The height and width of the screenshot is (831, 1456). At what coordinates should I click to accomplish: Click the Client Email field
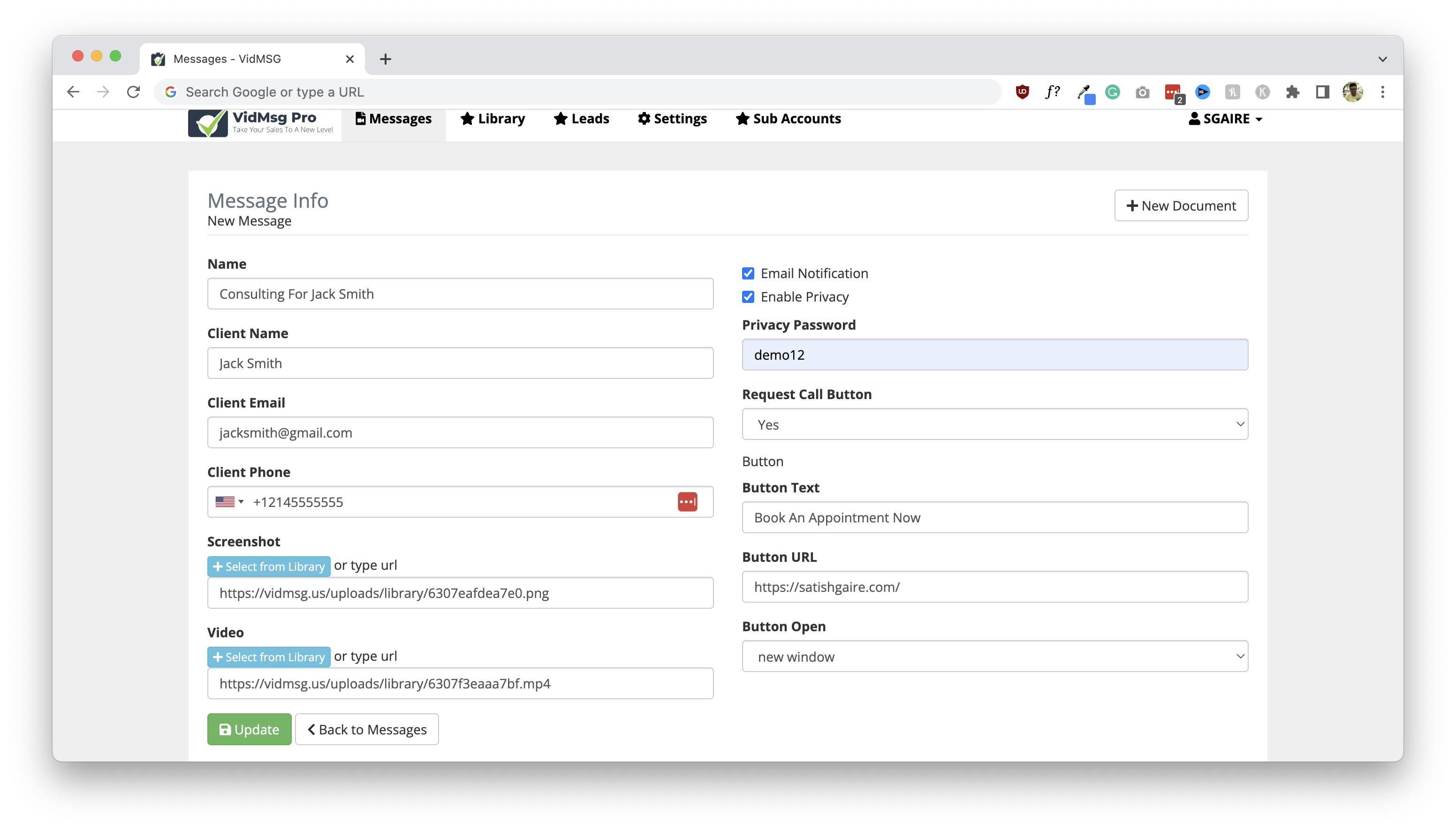point(460,433)
